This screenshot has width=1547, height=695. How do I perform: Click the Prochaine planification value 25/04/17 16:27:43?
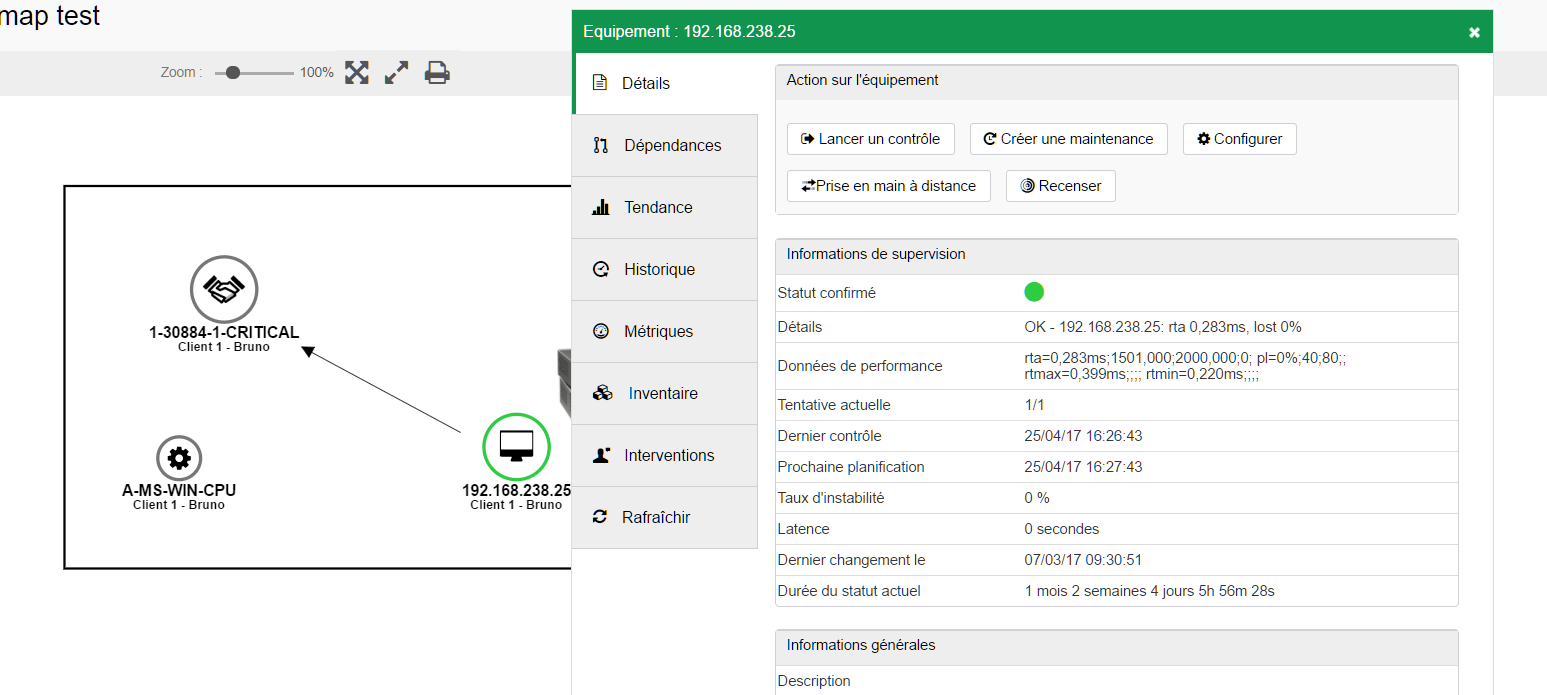click(1083, 467)
